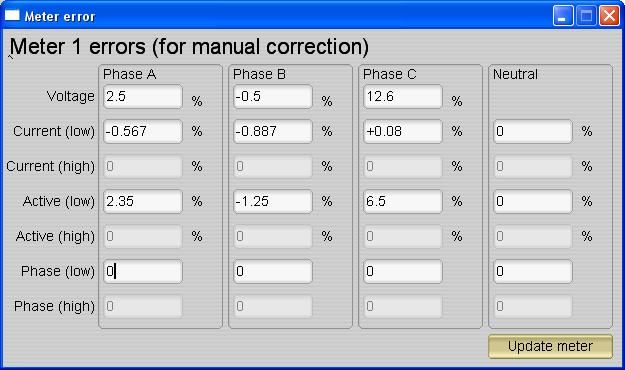Focus Phase B Current (low) field -0.887
This screenshot has width=625, height=370.
tap(273, 131)
